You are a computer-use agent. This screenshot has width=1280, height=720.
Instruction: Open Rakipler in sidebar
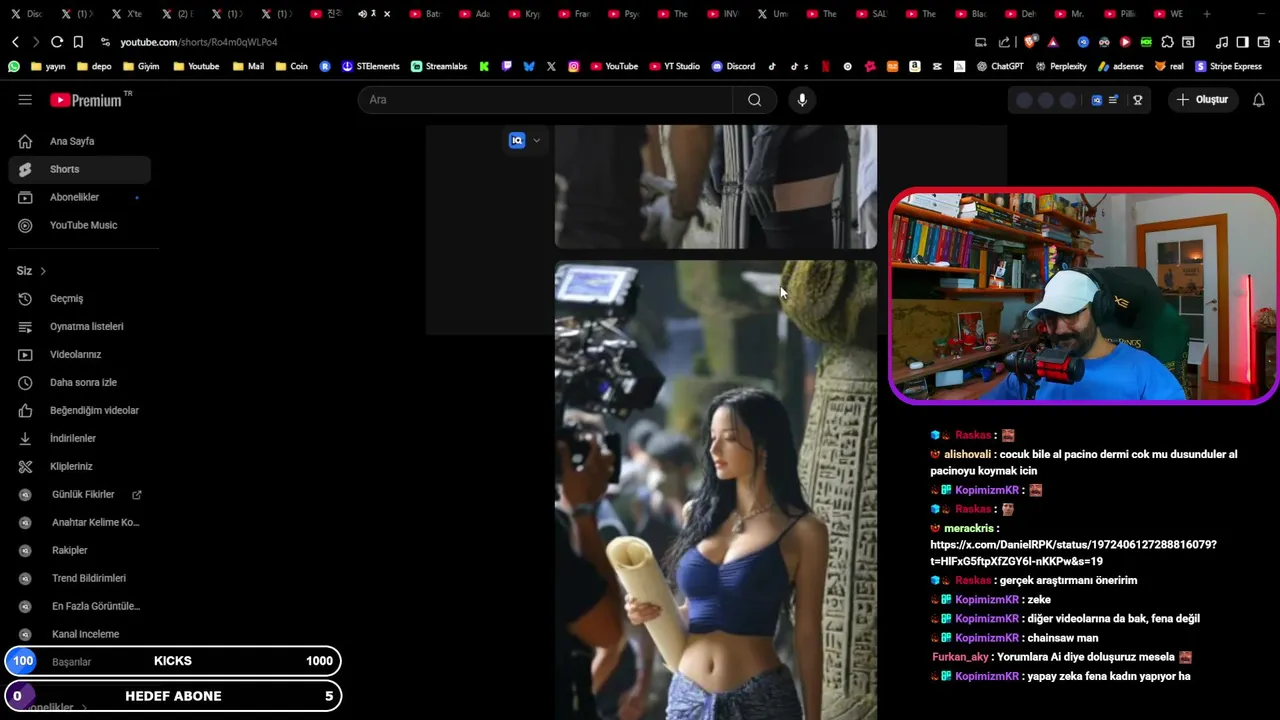(x=80, y=551)
